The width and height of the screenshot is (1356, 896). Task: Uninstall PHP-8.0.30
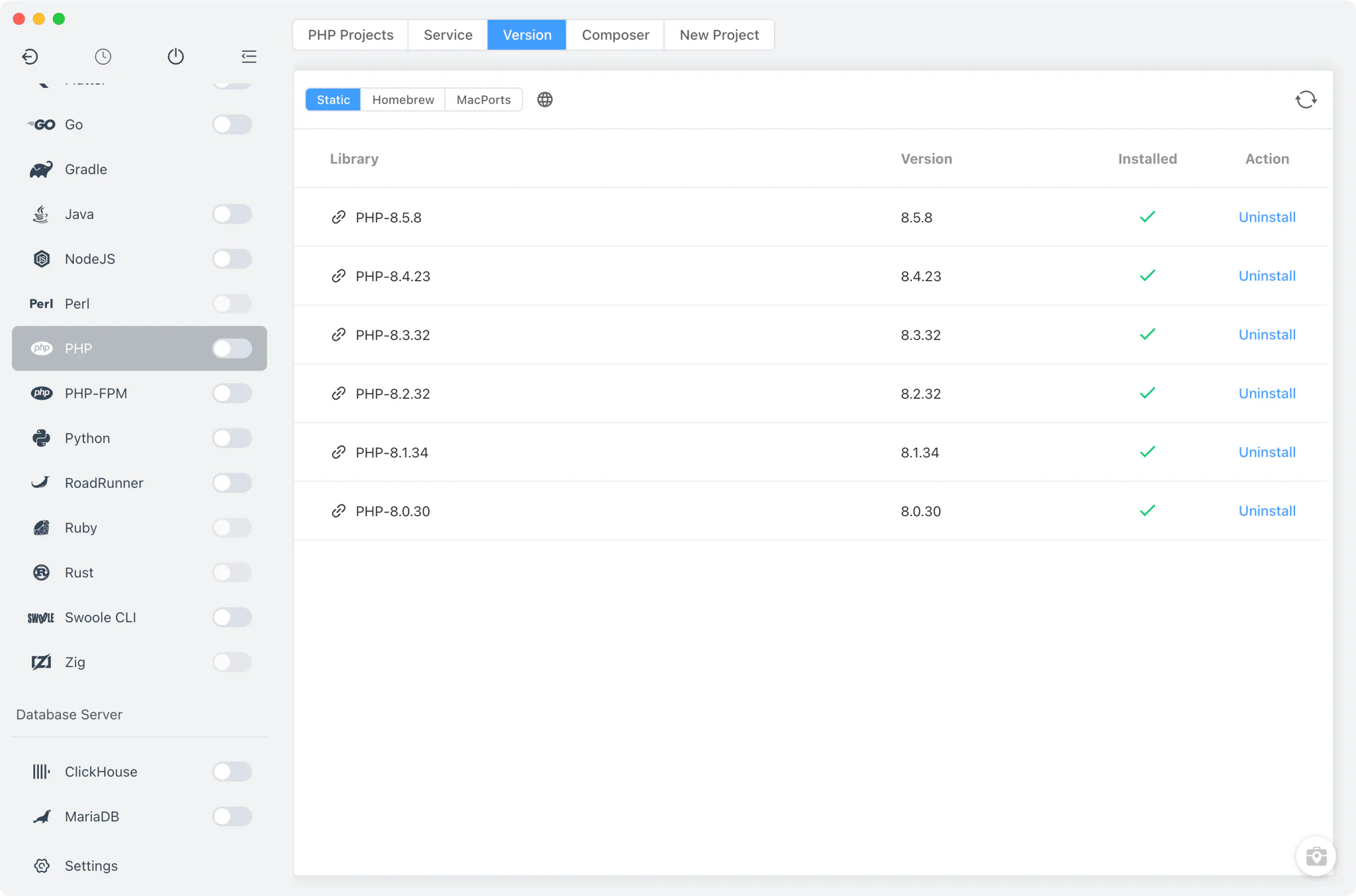(1267, 511)
